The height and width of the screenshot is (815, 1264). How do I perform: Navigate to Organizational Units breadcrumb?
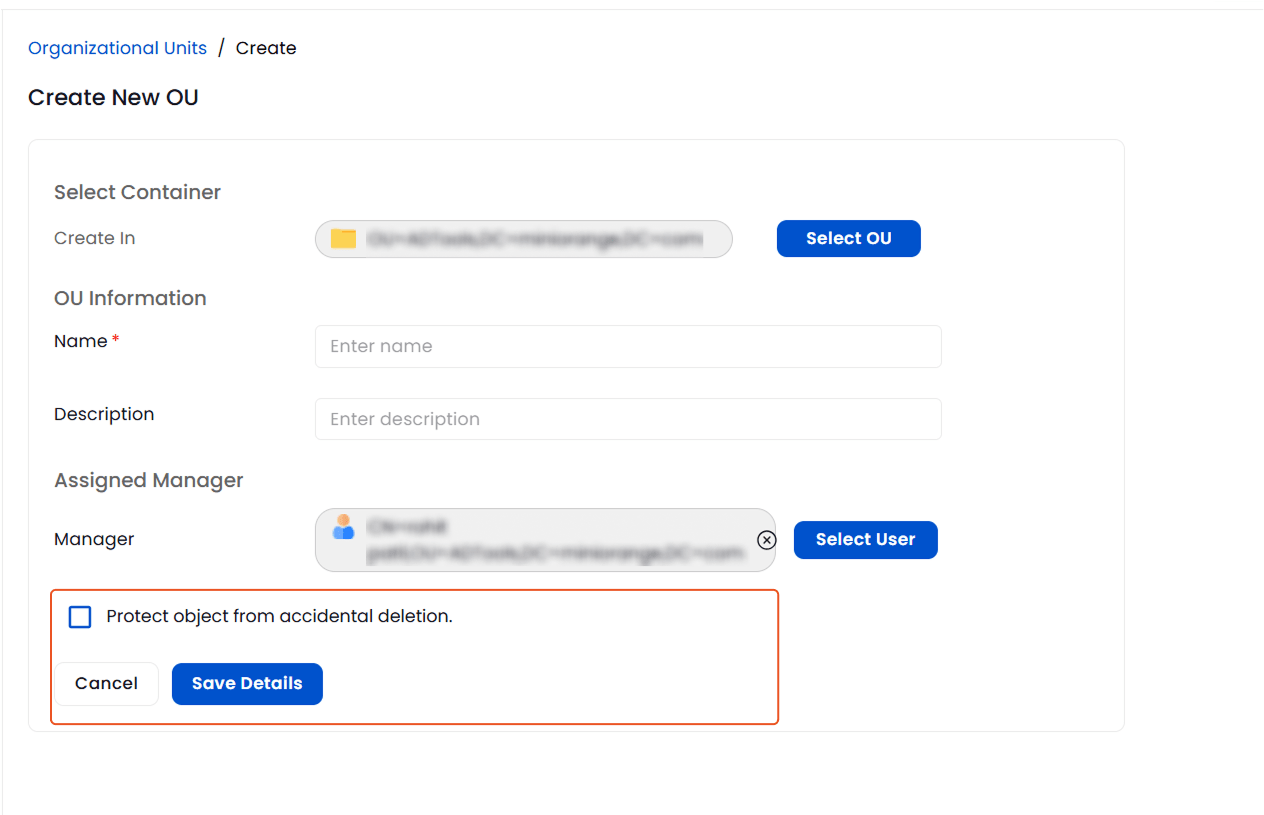[x=117, y=47]
